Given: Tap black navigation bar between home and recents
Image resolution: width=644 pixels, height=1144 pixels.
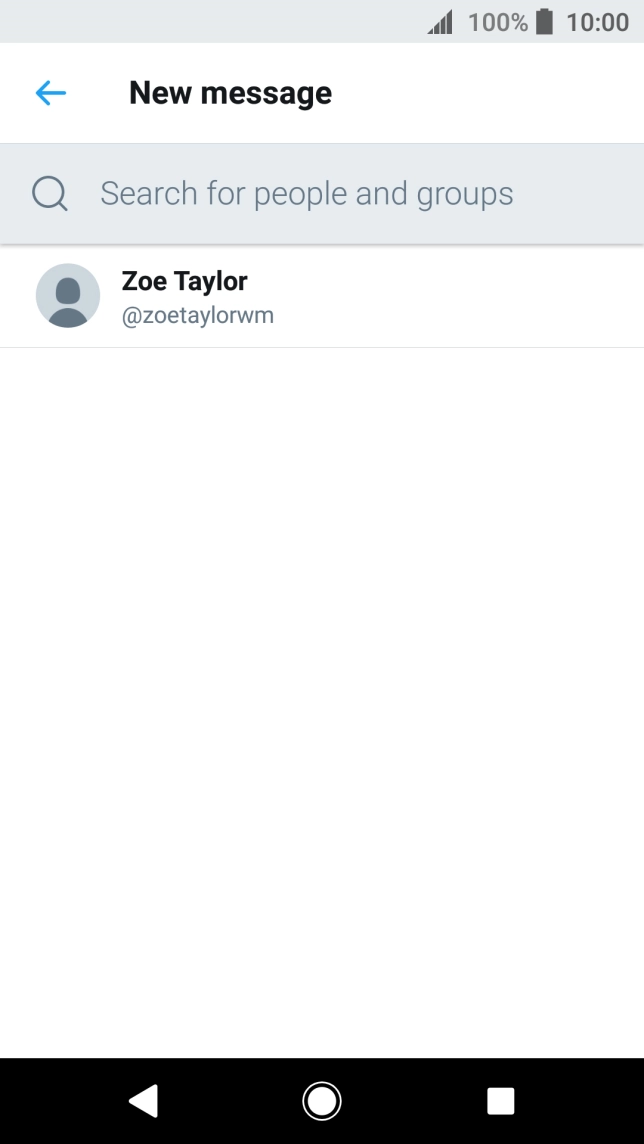Looking at the screenshot, I should 411,1101.
